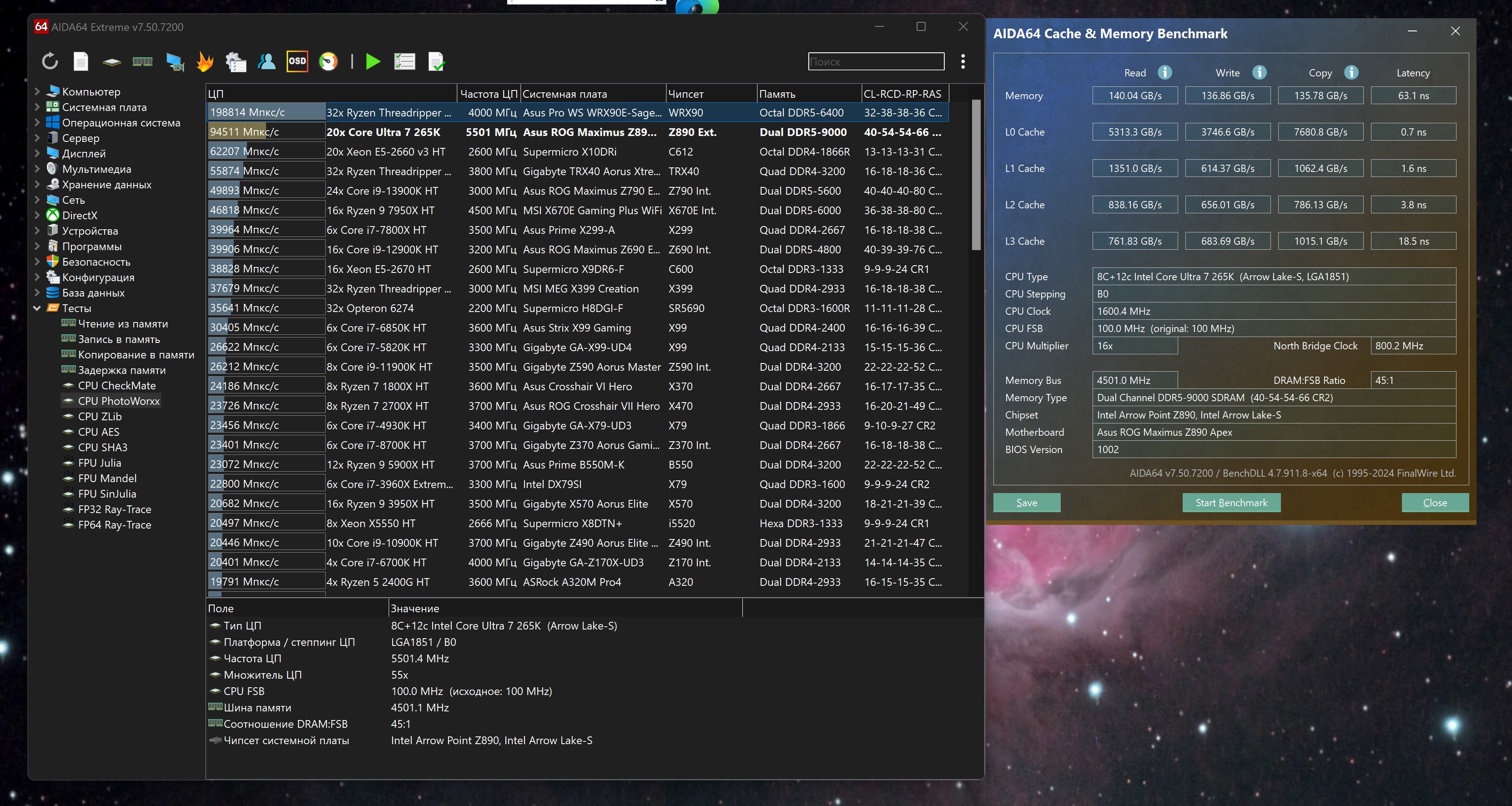Select the CPU AES test
Image resolution: width=1512 pixels, height=806 pixels.
click(99, 432)
